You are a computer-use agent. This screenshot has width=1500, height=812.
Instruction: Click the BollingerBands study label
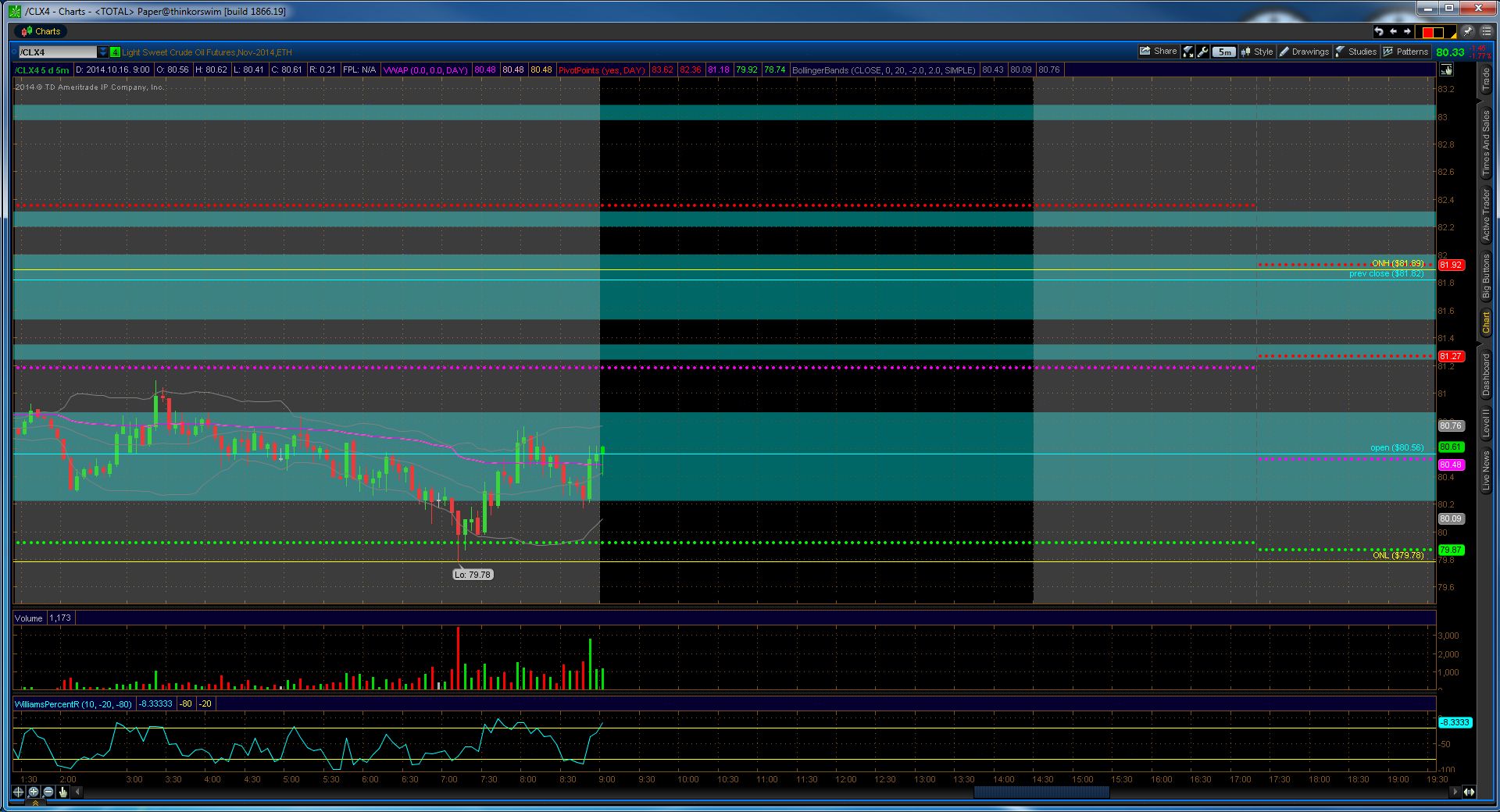pyautogui.click(x=884, y=70)
